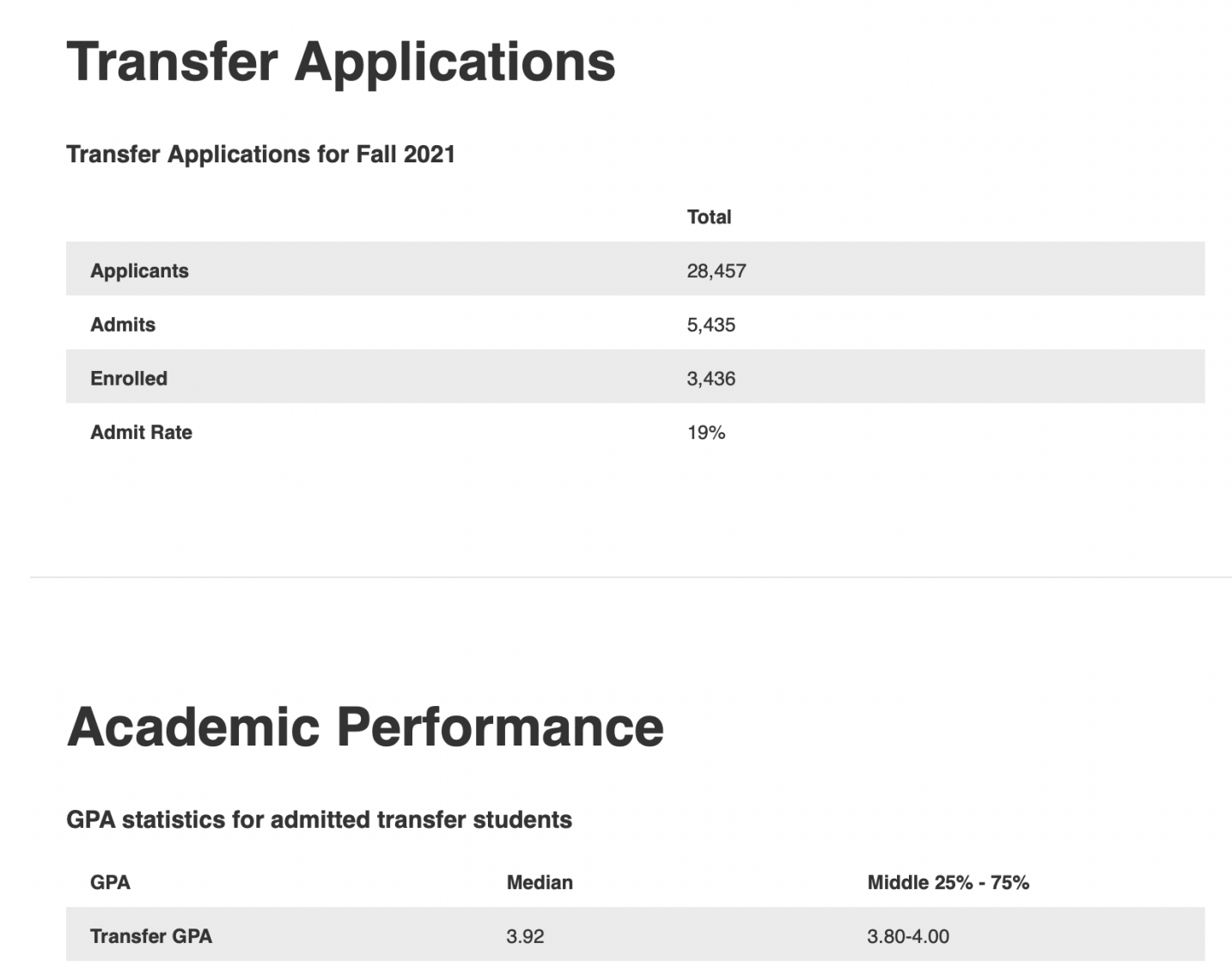Click the 19% admit rate value
This screenshot has width=1232, height=974.
[x=705, y=433]
